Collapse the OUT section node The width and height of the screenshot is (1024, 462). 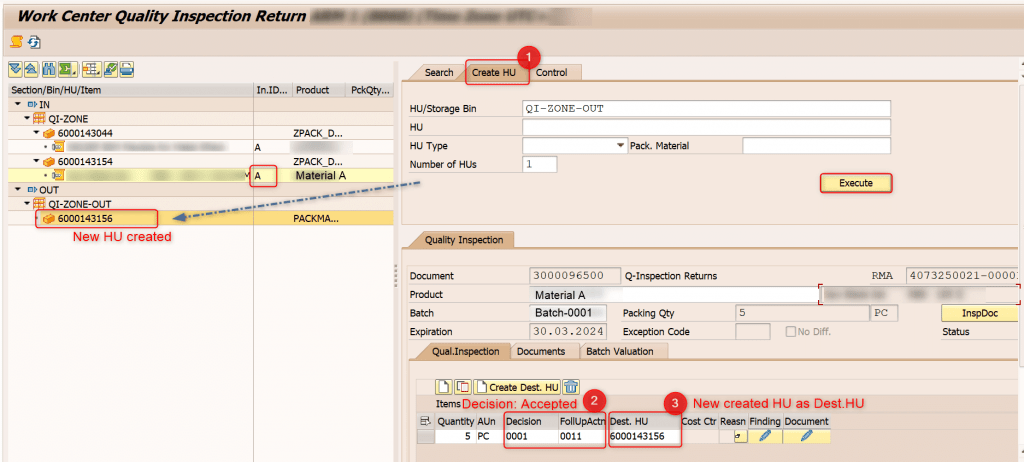[16, 190]
